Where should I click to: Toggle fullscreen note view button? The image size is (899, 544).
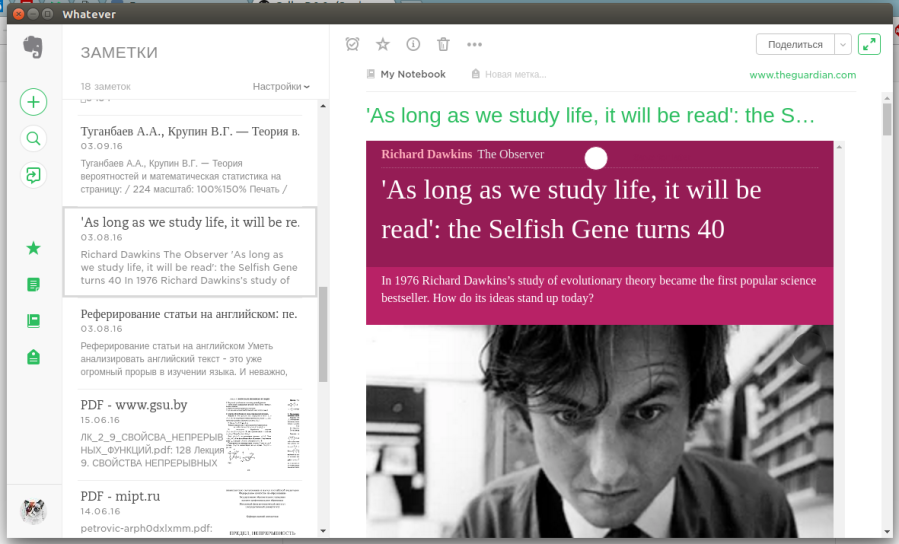(869, 44)
